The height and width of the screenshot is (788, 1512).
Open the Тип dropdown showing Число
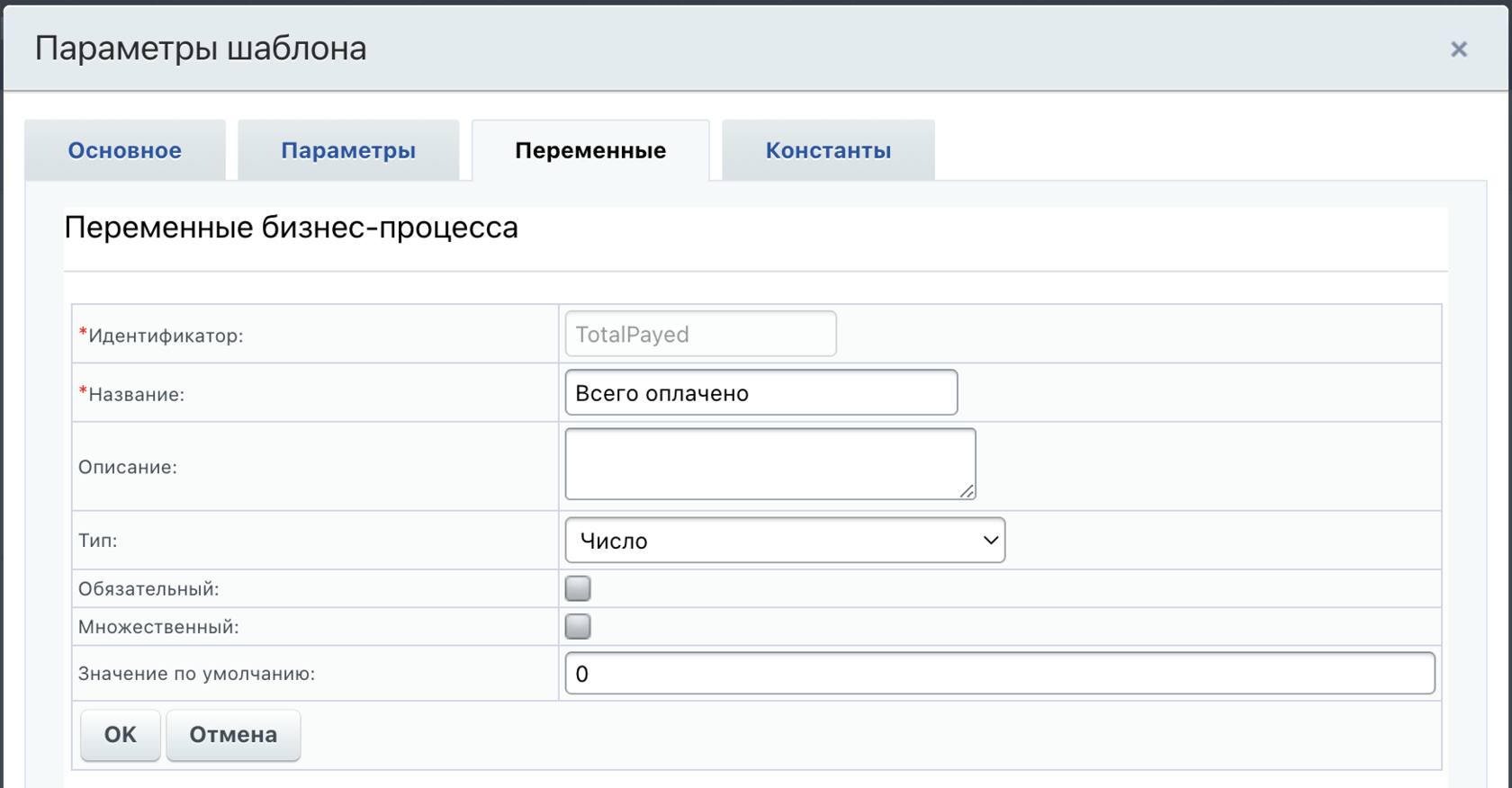point(785,541)
